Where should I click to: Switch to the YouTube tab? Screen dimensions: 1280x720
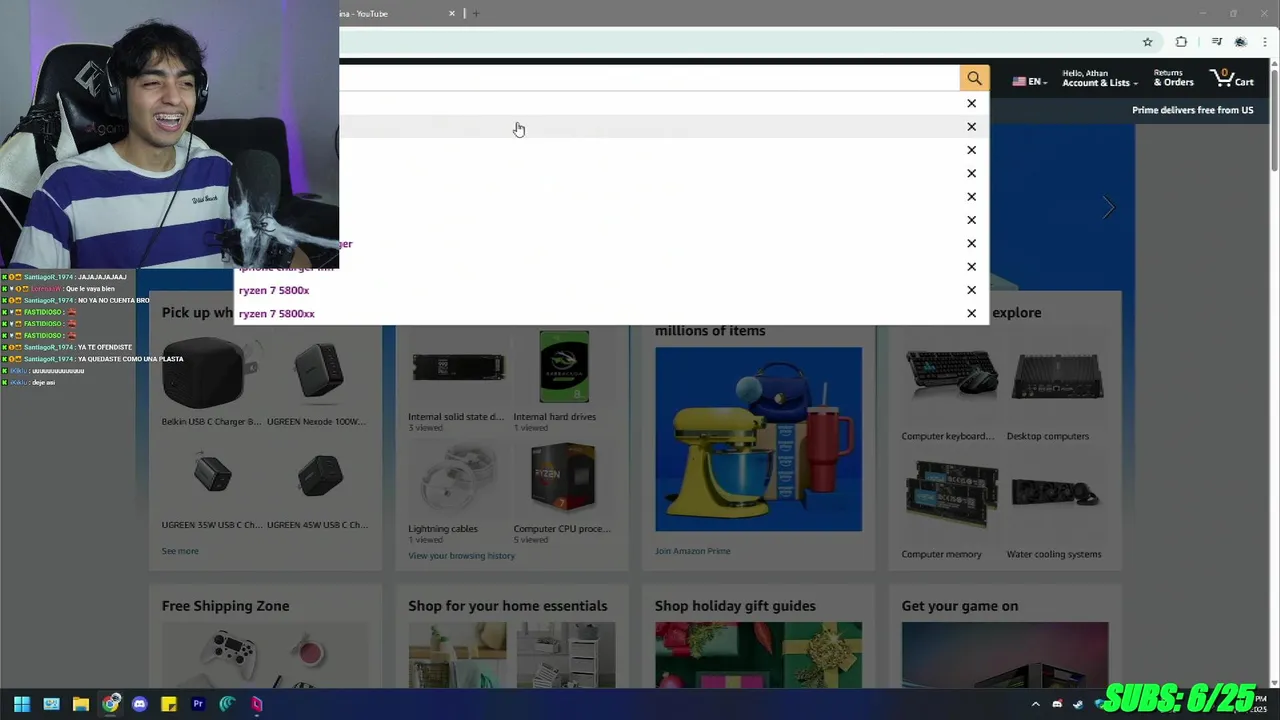(x=400, y=13)
